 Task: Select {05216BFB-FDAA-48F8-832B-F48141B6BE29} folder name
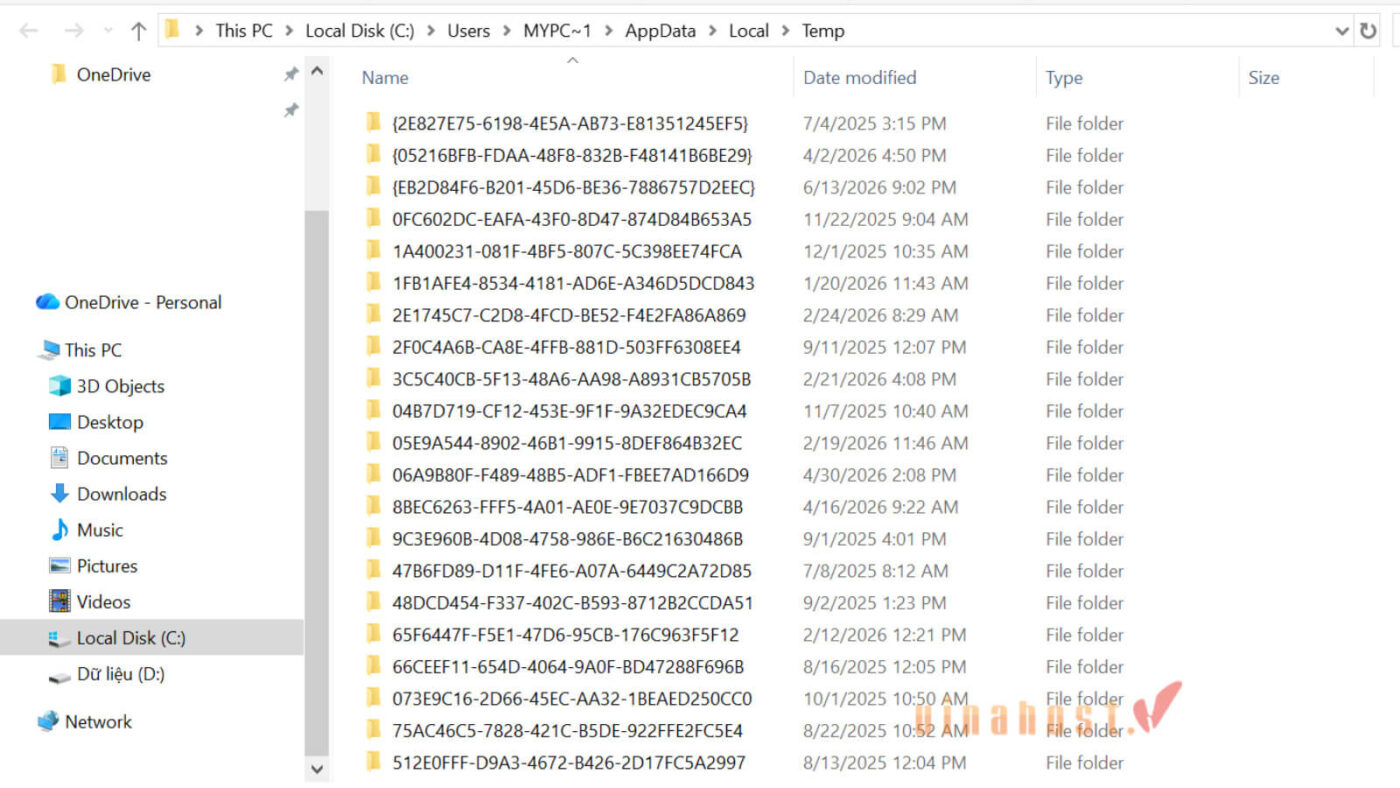(x=572, y=155)
